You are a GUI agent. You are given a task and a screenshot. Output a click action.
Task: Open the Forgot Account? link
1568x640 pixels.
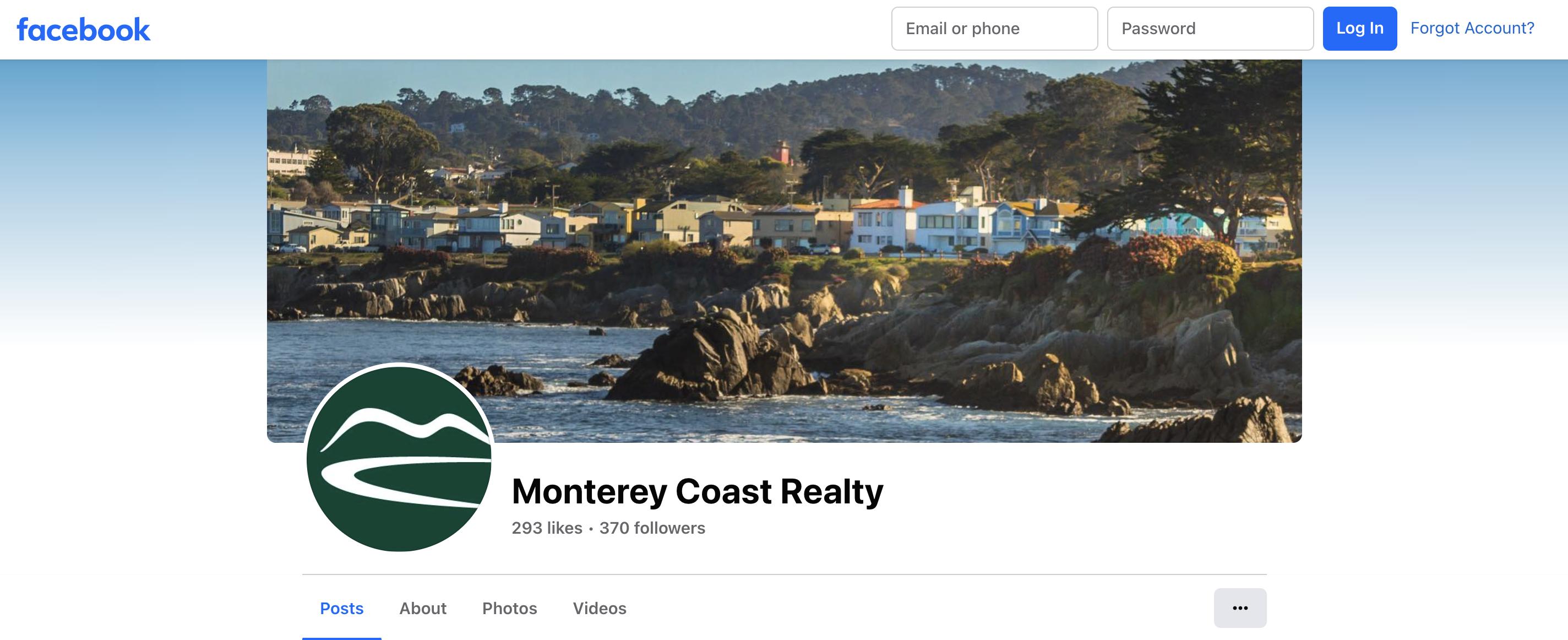1472,28
